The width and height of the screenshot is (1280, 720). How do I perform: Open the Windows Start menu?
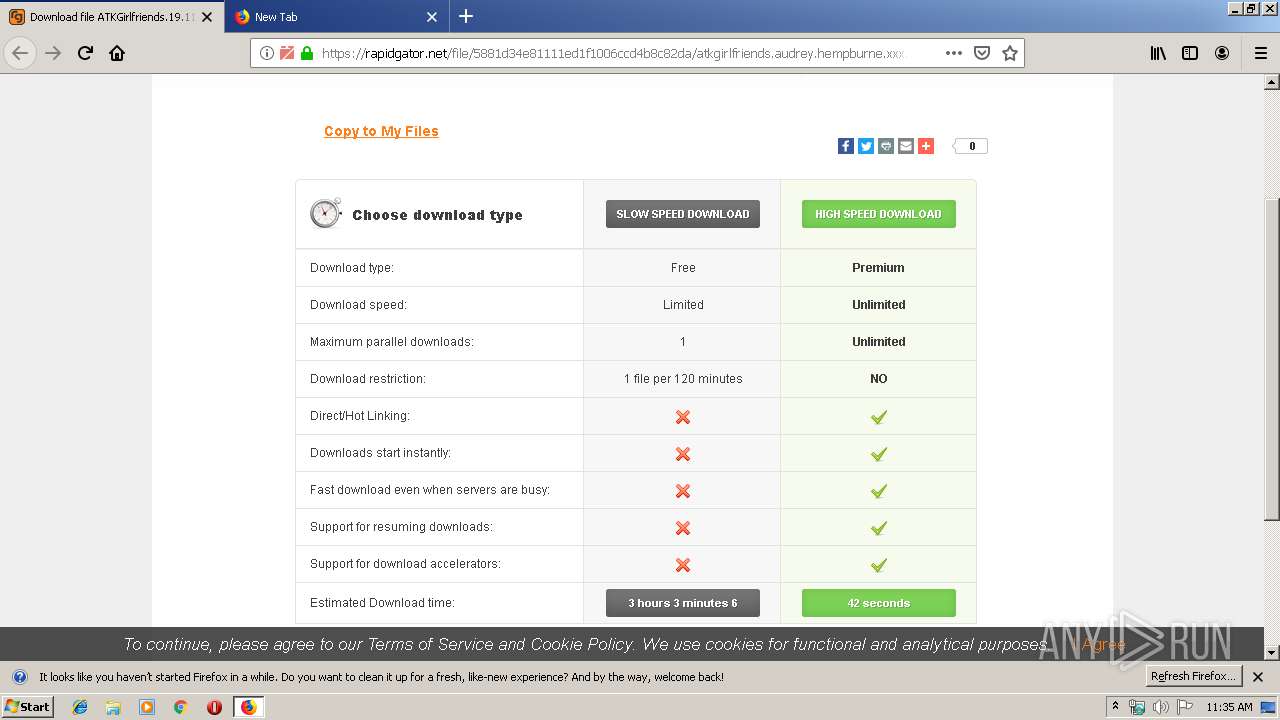(x=27, y=707)
